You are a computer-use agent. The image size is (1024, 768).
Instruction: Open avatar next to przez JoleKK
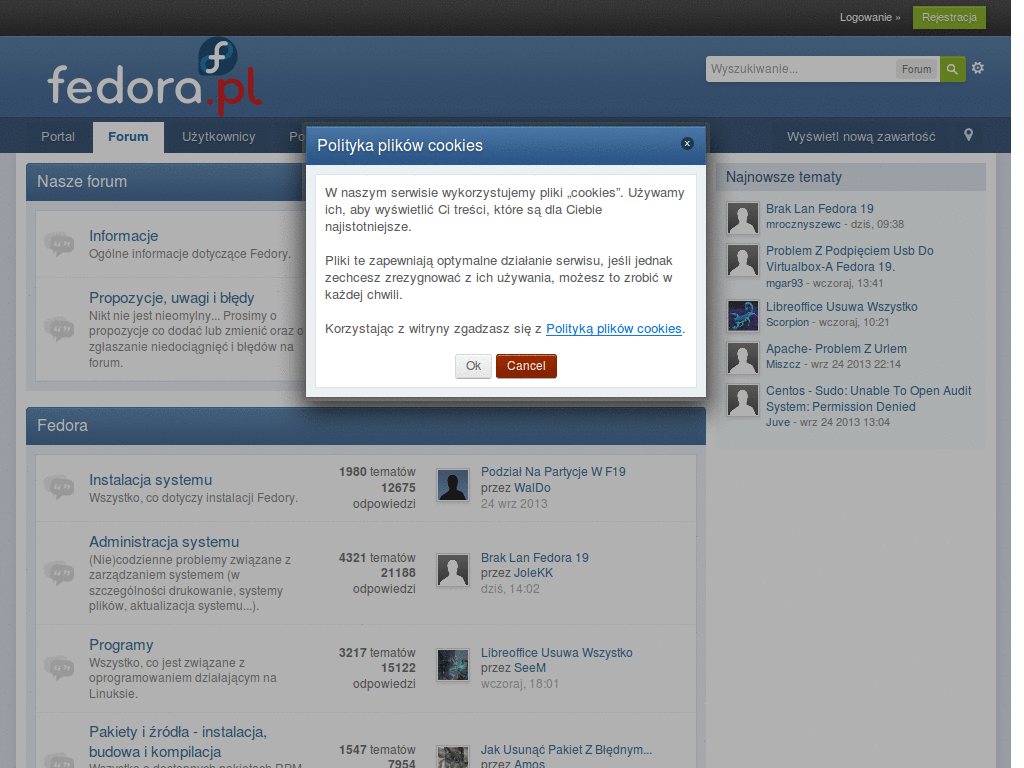pos(453,570)
